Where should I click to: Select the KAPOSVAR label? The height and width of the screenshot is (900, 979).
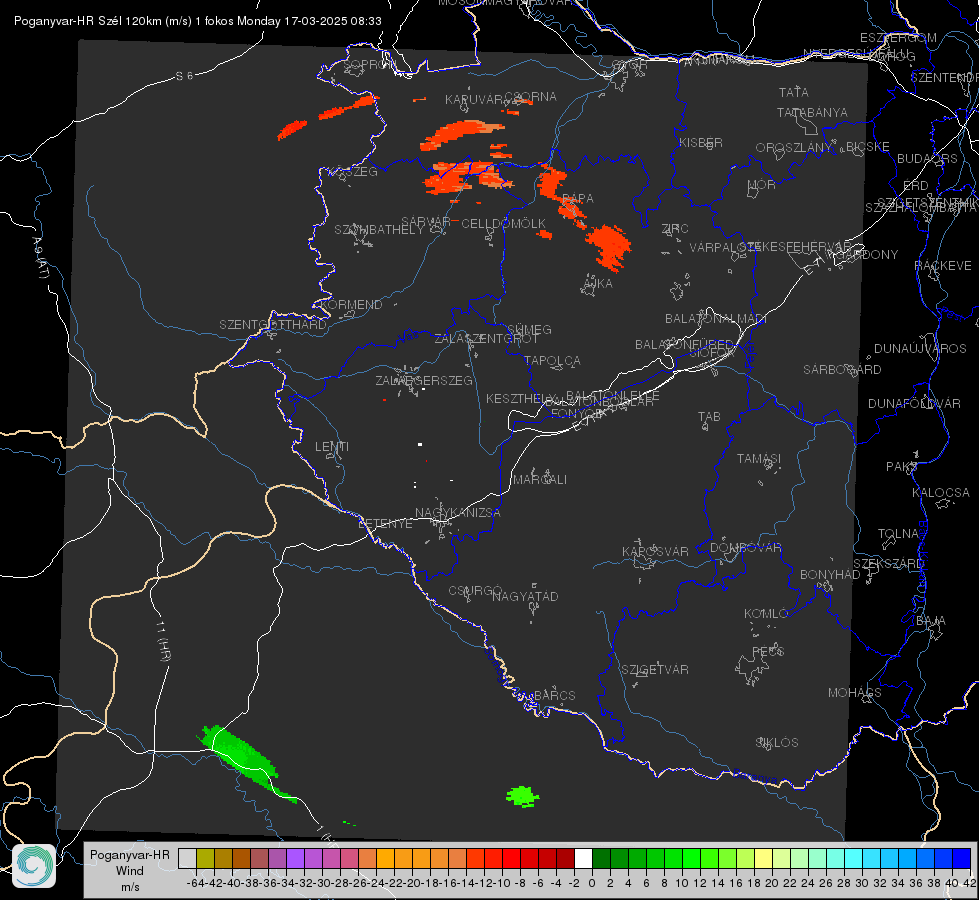(x=655, y=551)
